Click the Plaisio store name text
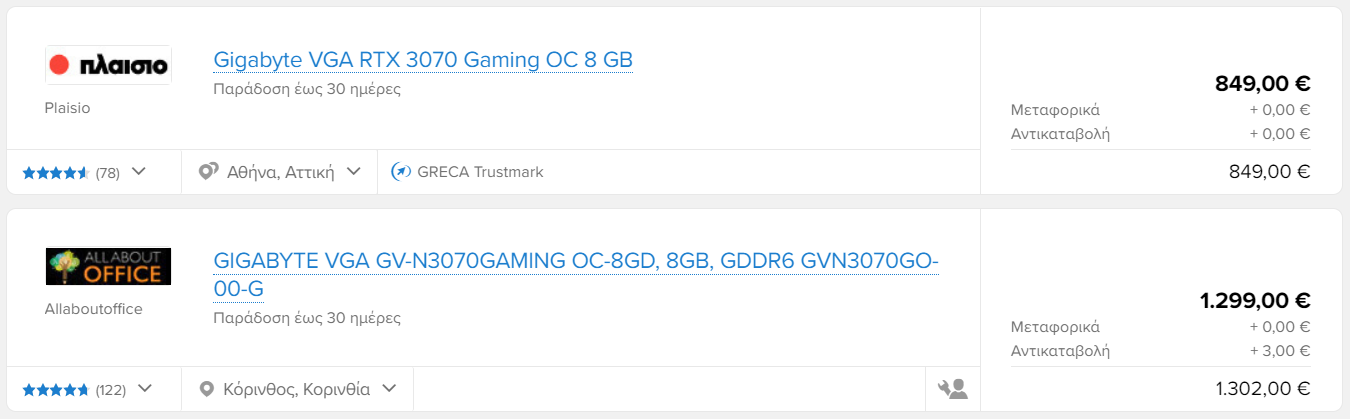Viewport: 1350px width, 419px height. click(x=68, y=108)
